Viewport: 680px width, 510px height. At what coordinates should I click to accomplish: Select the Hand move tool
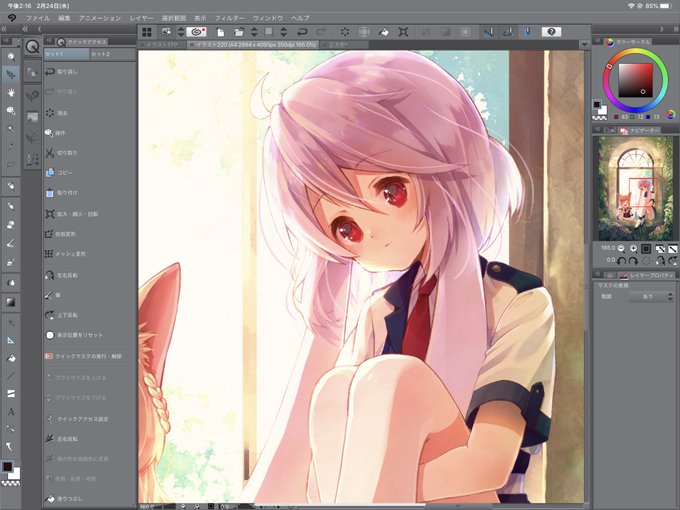11,92
